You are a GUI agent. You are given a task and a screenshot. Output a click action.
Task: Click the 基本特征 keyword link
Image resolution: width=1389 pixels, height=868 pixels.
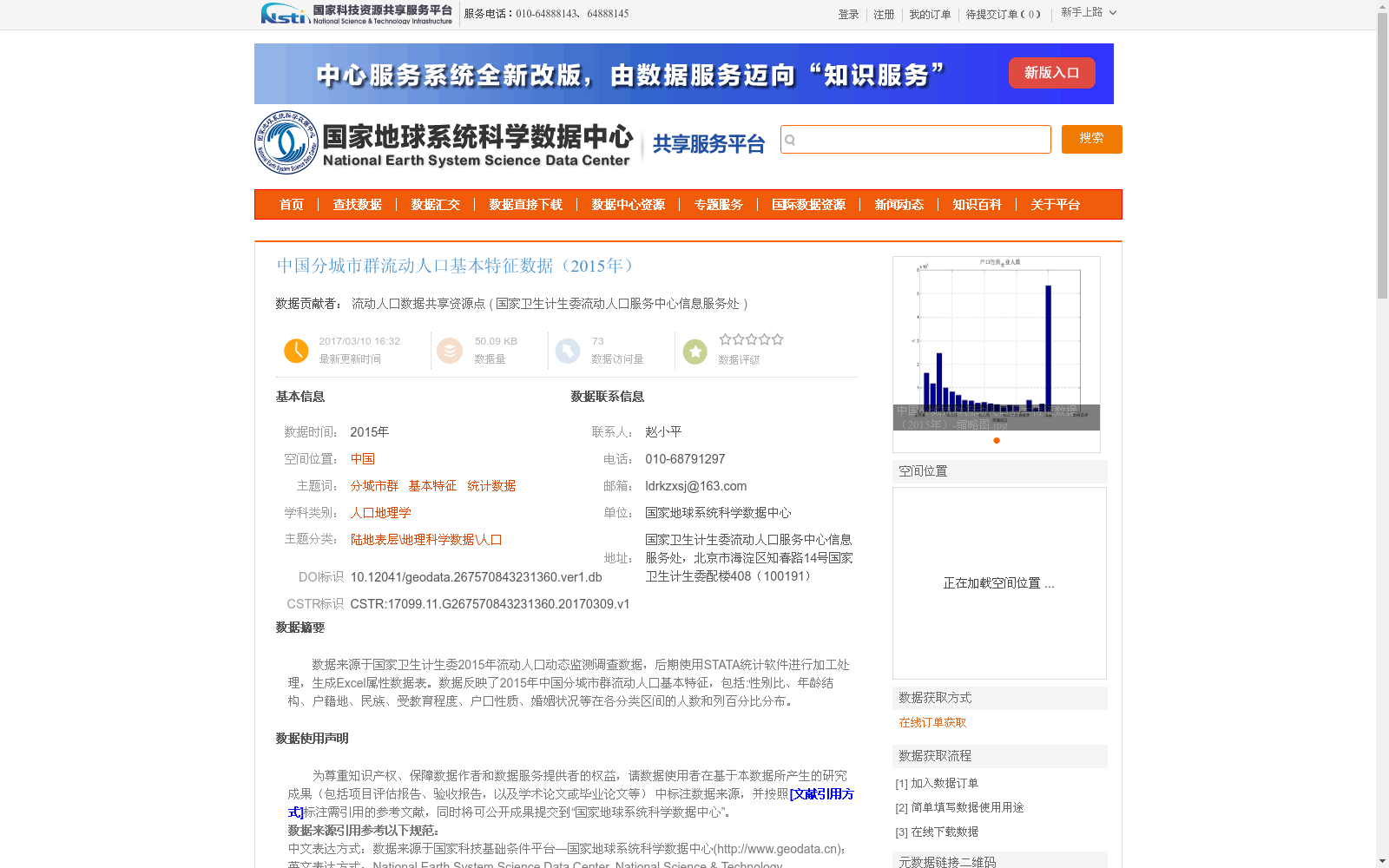(x=432, y=486)
